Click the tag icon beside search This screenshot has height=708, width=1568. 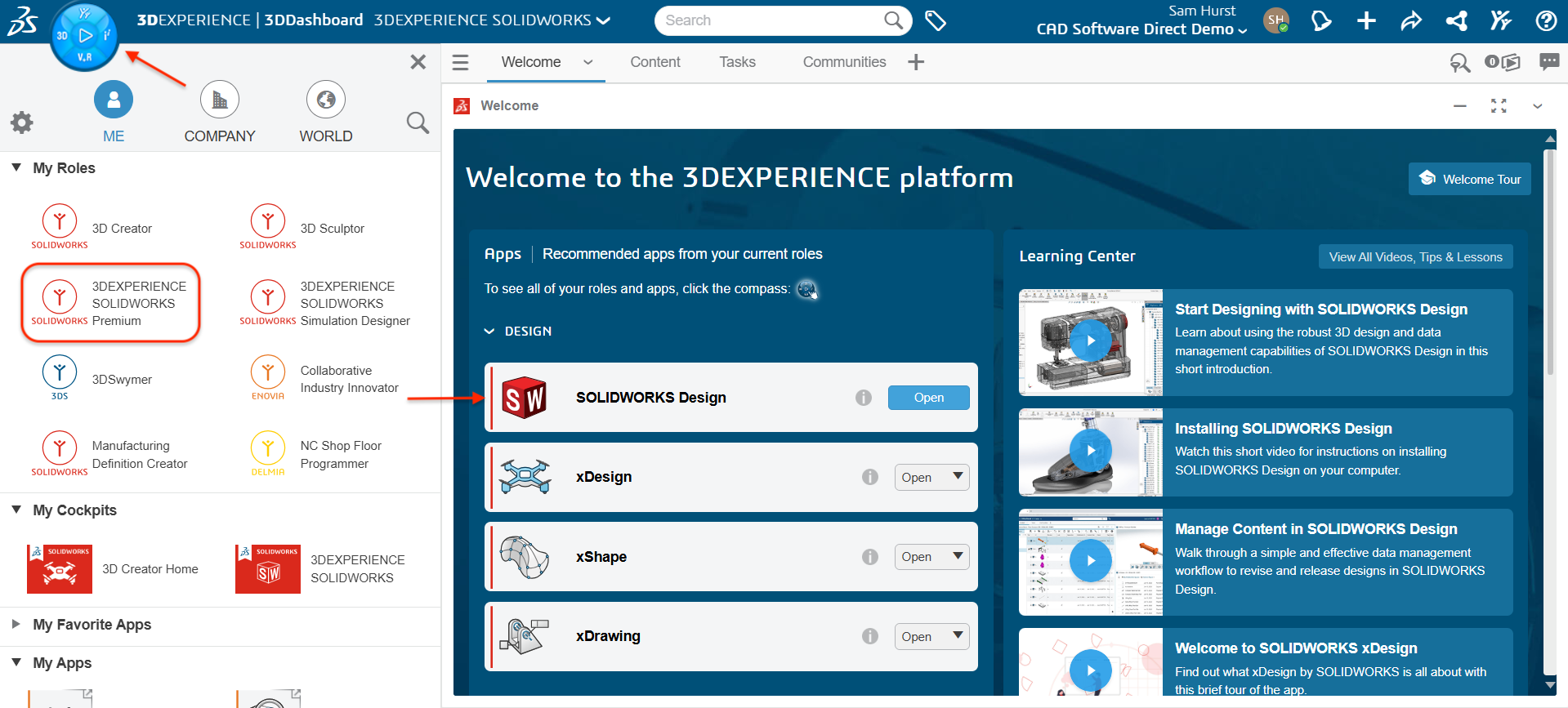pyautogui.click(x=936, y=20)
